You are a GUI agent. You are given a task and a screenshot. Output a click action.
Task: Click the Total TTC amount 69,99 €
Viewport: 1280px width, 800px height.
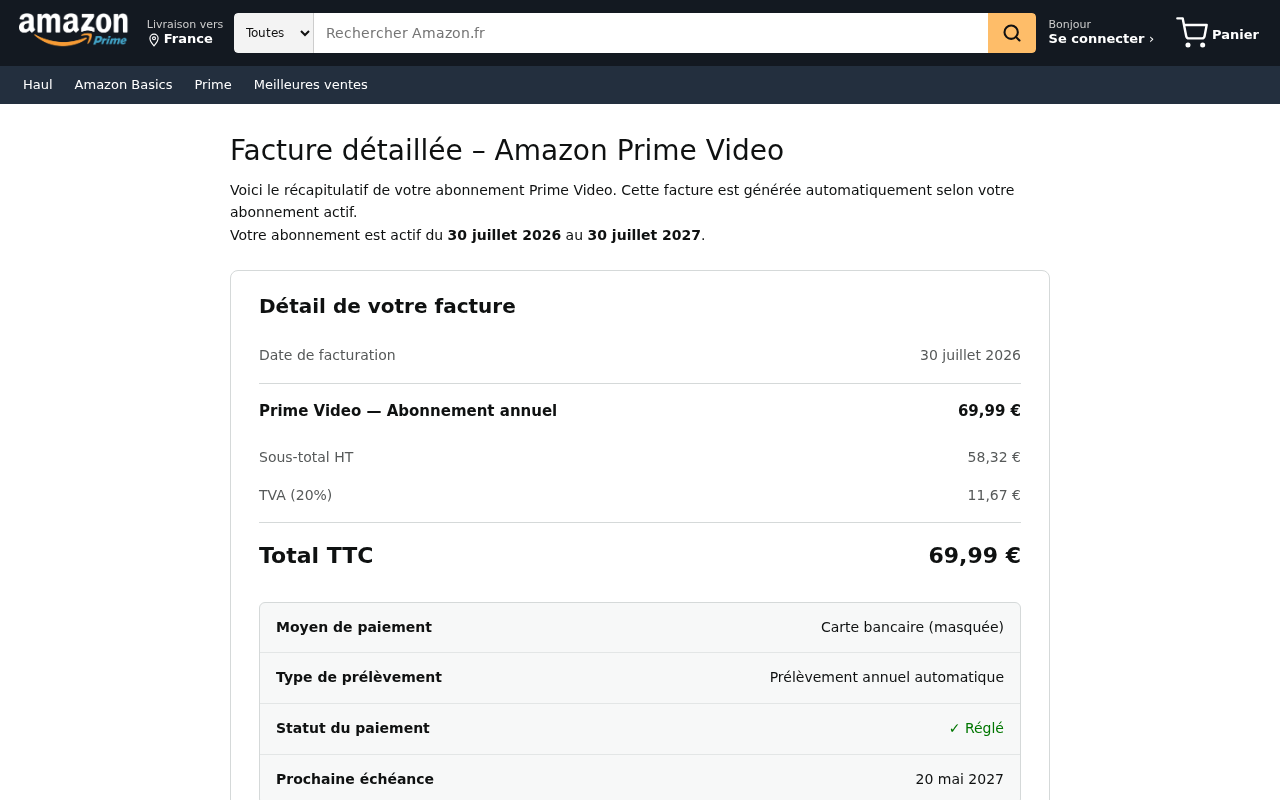point(974,556)
